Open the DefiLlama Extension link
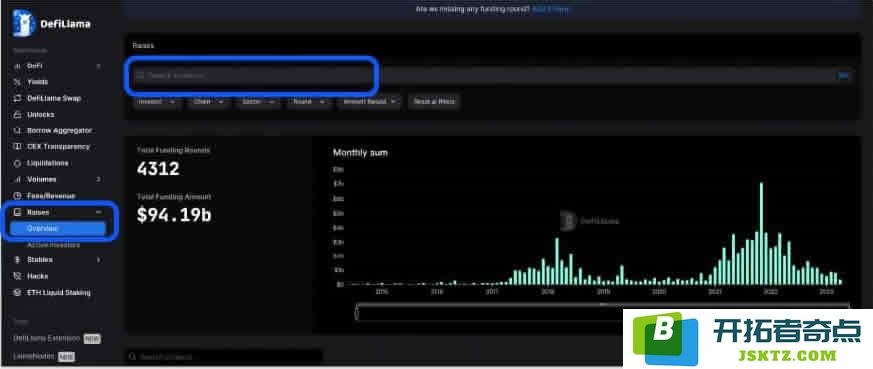This screenshot has width=873, height=369. [47, 339]
